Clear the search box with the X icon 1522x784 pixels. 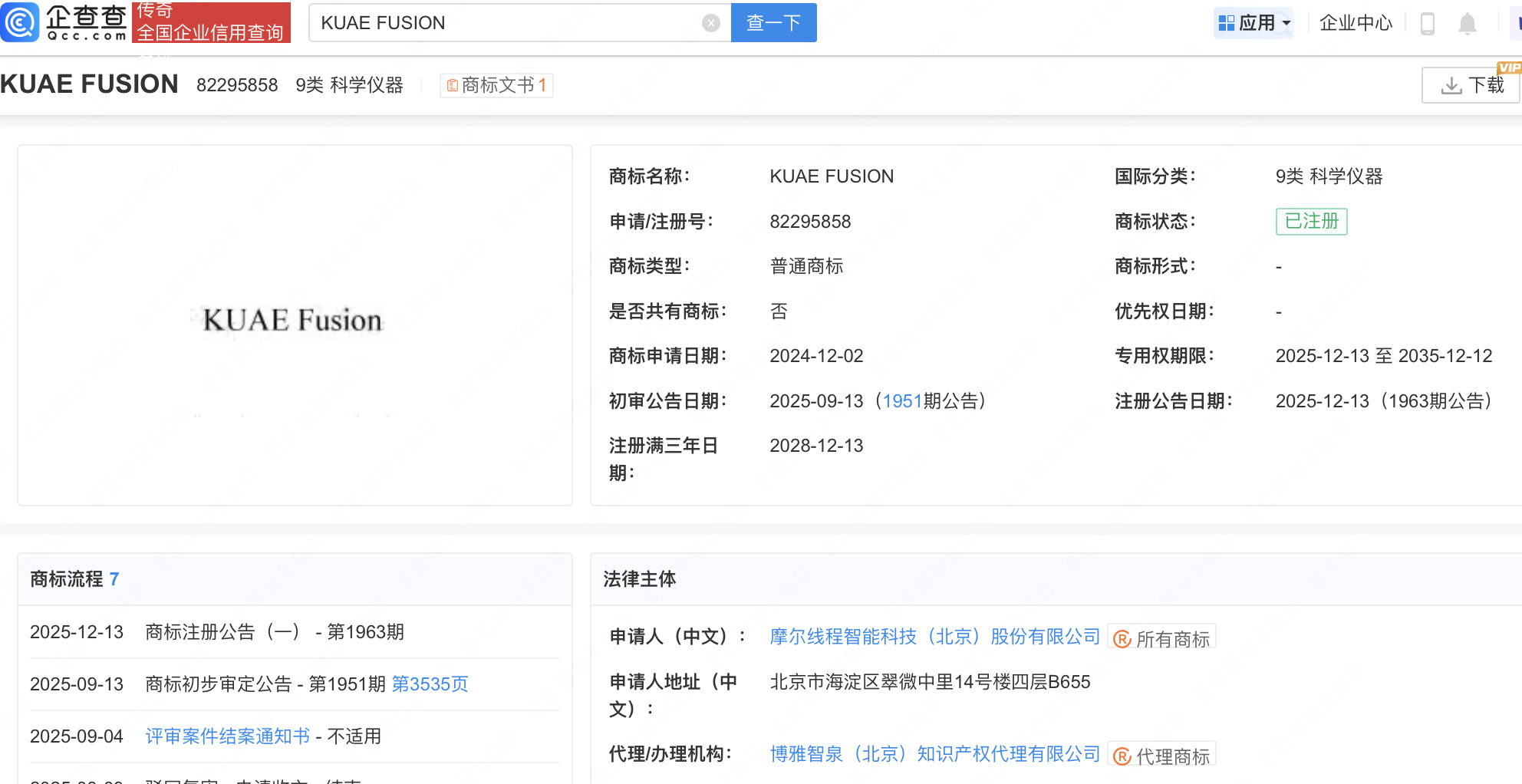pyautogui.click(x=710, y=23)
